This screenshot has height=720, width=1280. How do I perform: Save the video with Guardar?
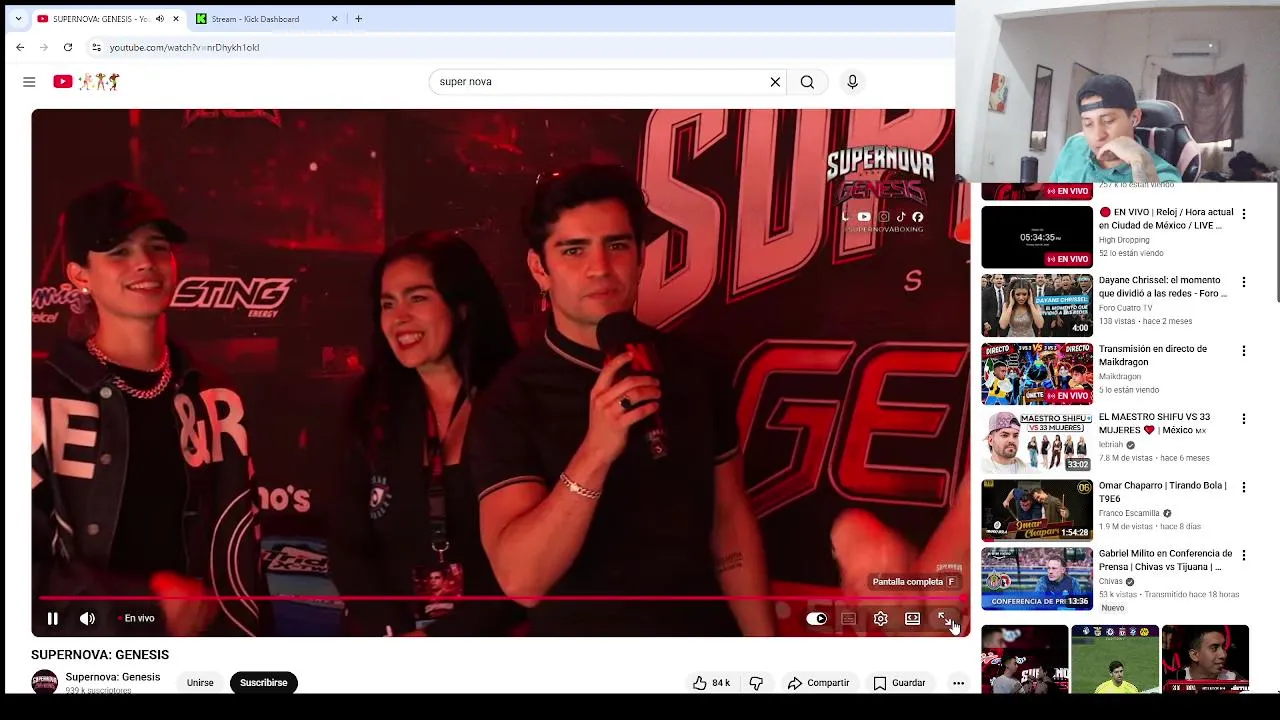tap(899, 683)
